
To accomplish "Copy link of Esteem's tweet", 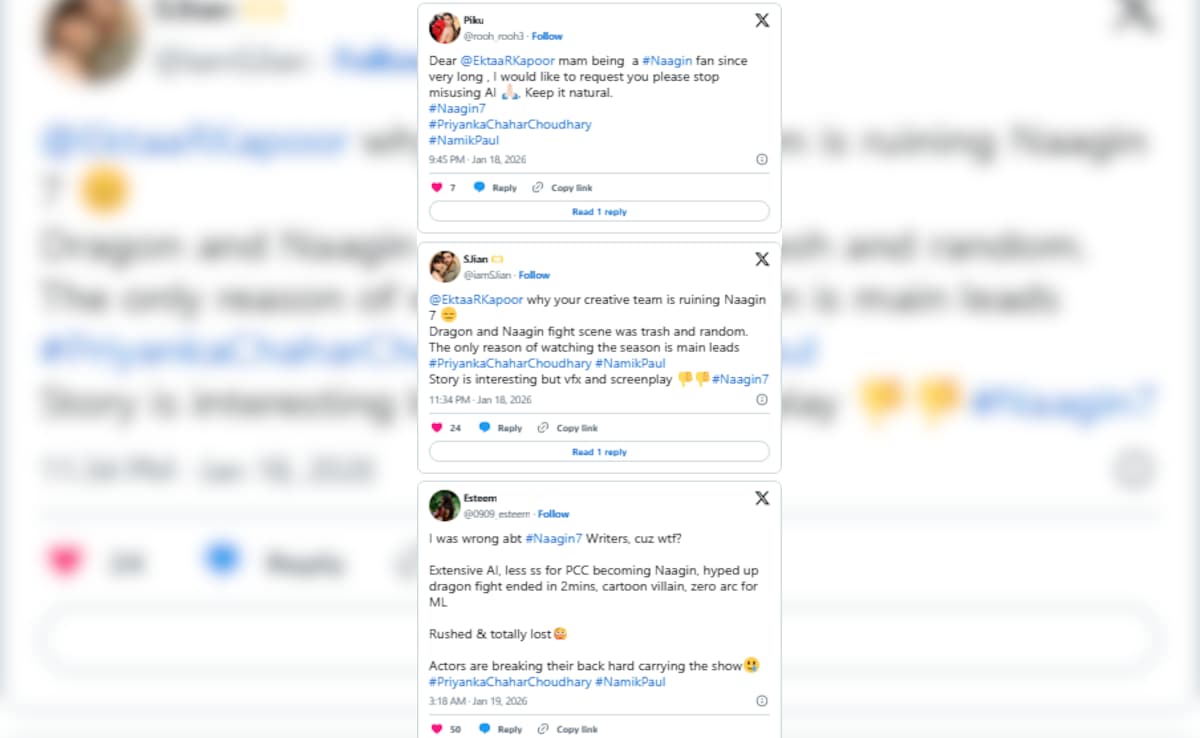I will (567, 729).
